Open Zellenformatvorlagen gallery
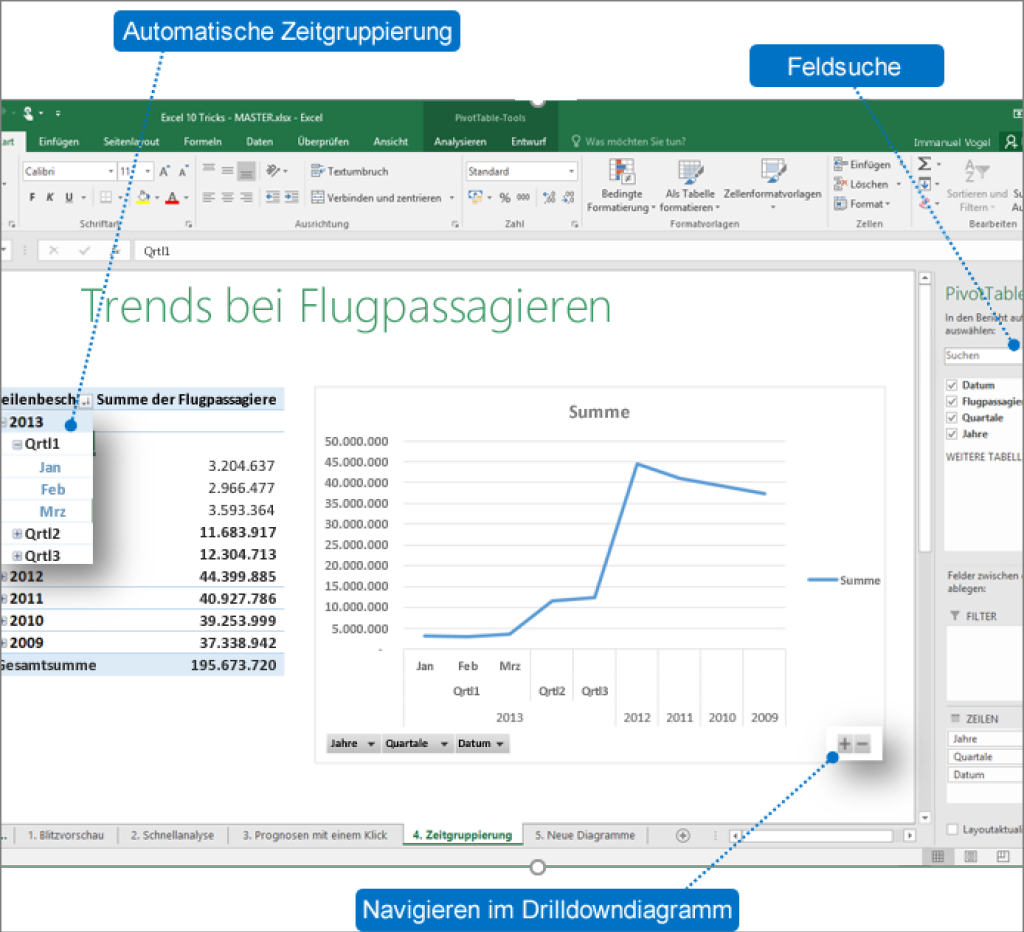The height and width of the screenshot is (932, 1024). (773, 186)
